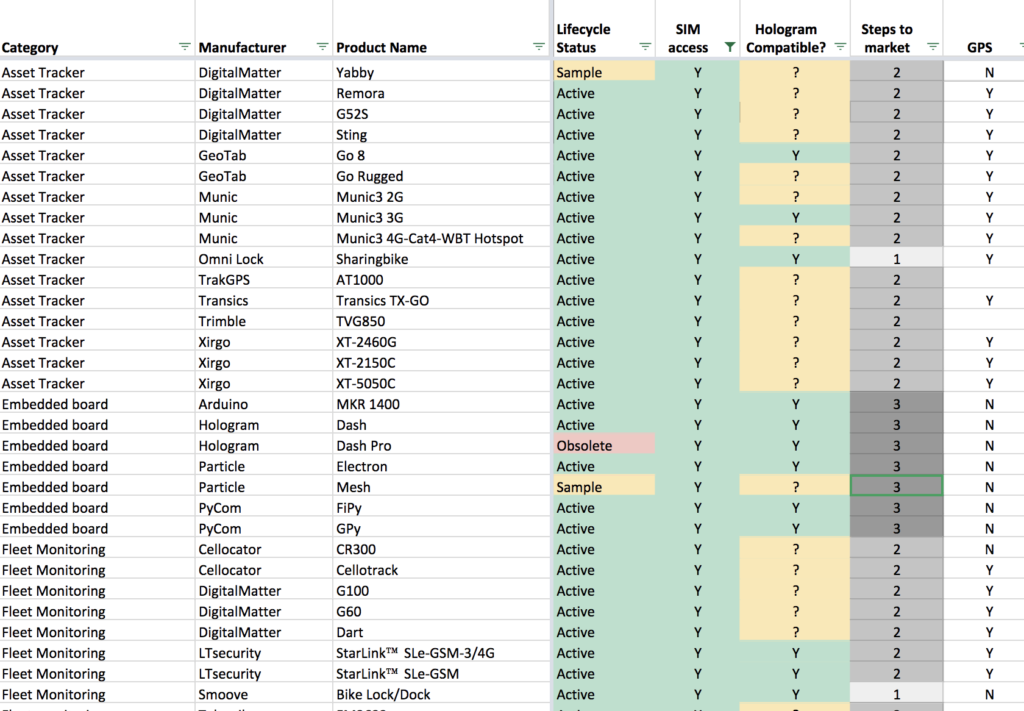Image resolution: width=1024 pixels, height=711 pixels.
Task: Open the Steps to market filter
Action: pos(933,47)
